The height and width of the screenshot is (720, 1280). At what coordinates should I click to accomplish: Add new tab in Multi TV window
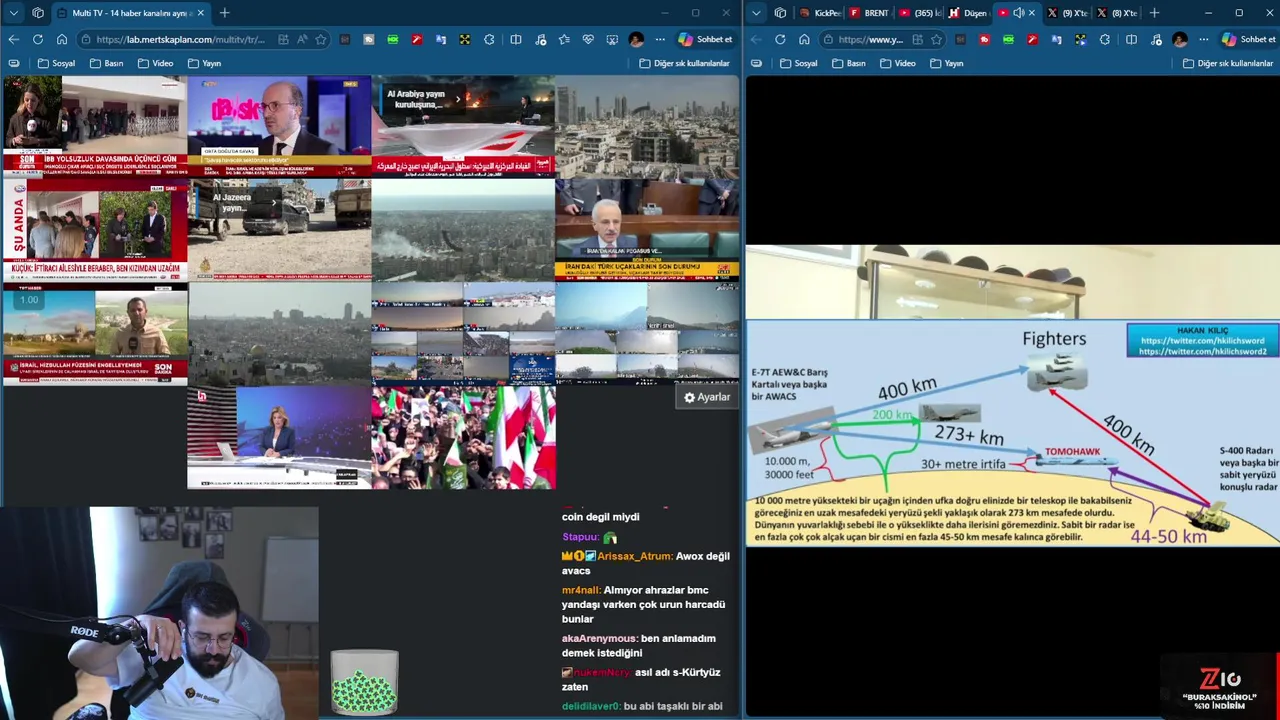pyautogui.click(x=224, y=13)
